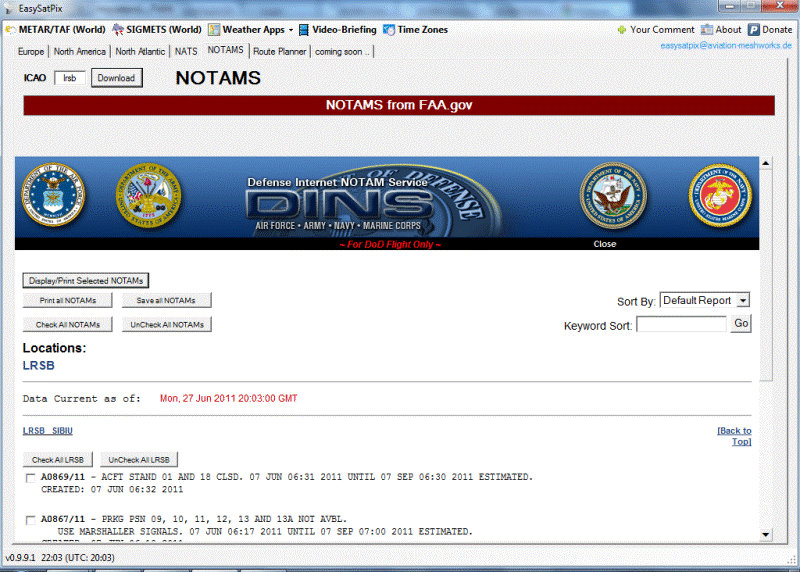Open Time Zones tool
The width and height of the screenshot is (800, 572).
(422, 30)
